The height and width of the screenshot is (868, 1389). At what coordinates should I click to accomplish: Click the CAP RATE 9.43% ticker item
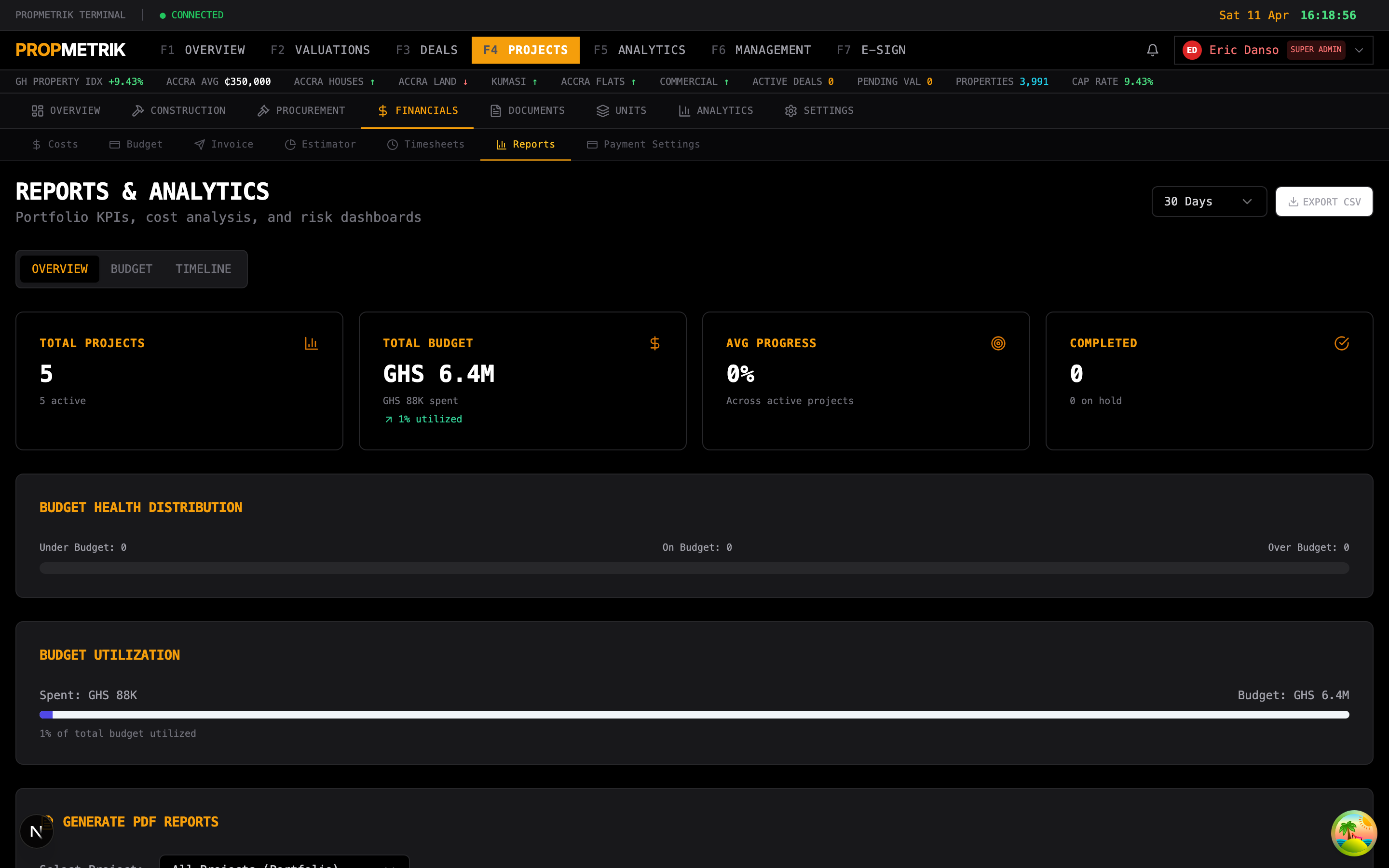pyautogui.click(x=1112, y=81)
